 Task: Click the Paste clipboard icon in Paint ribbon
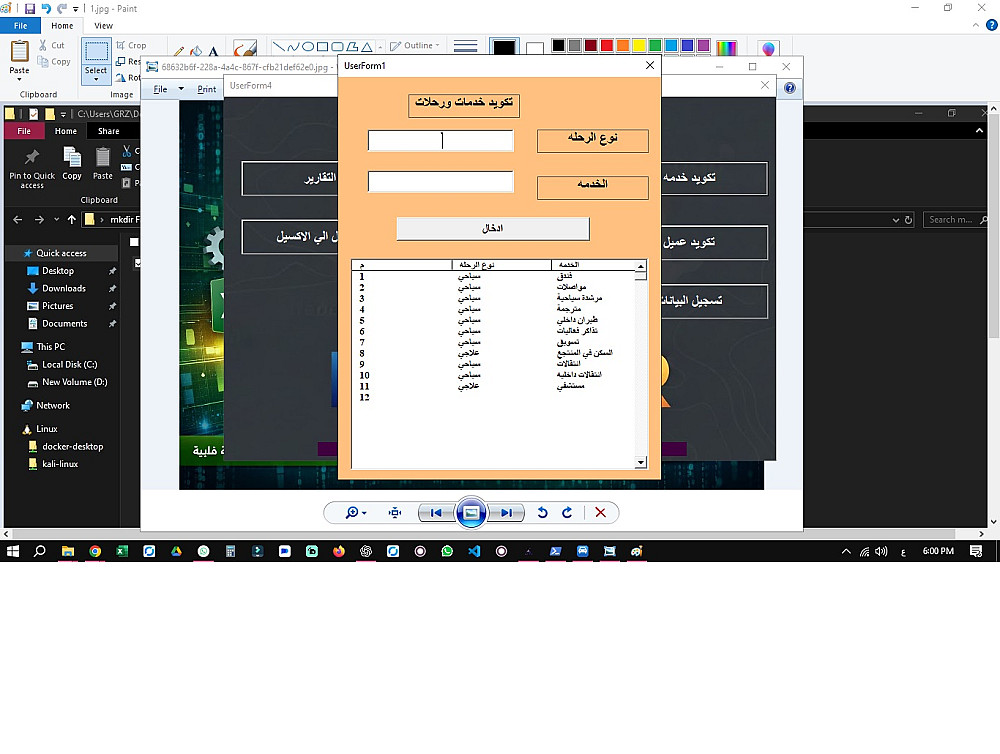[19, 51]
